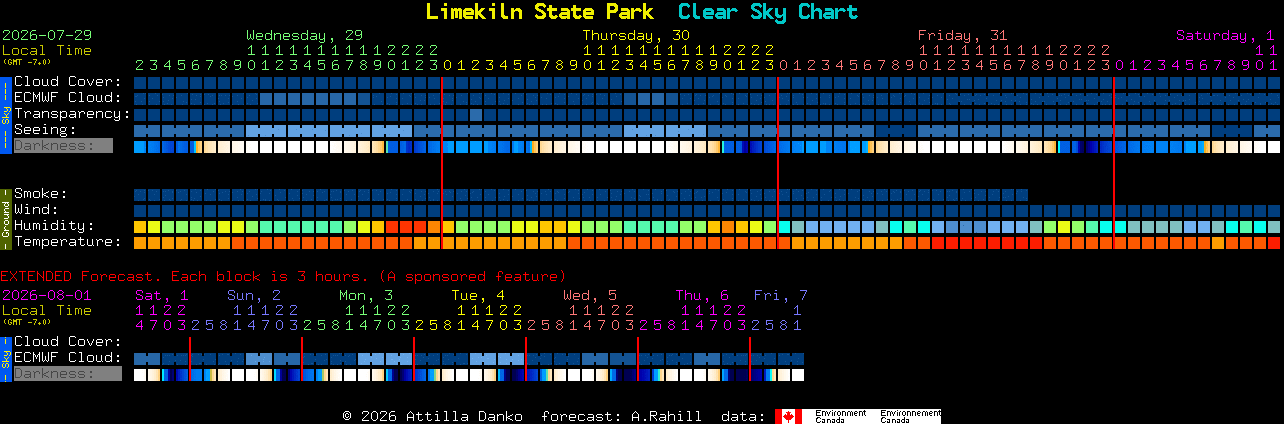Click the 2026-08-01 extended date
Viewport: 1284px width, 424px height.
pos(47,295)
